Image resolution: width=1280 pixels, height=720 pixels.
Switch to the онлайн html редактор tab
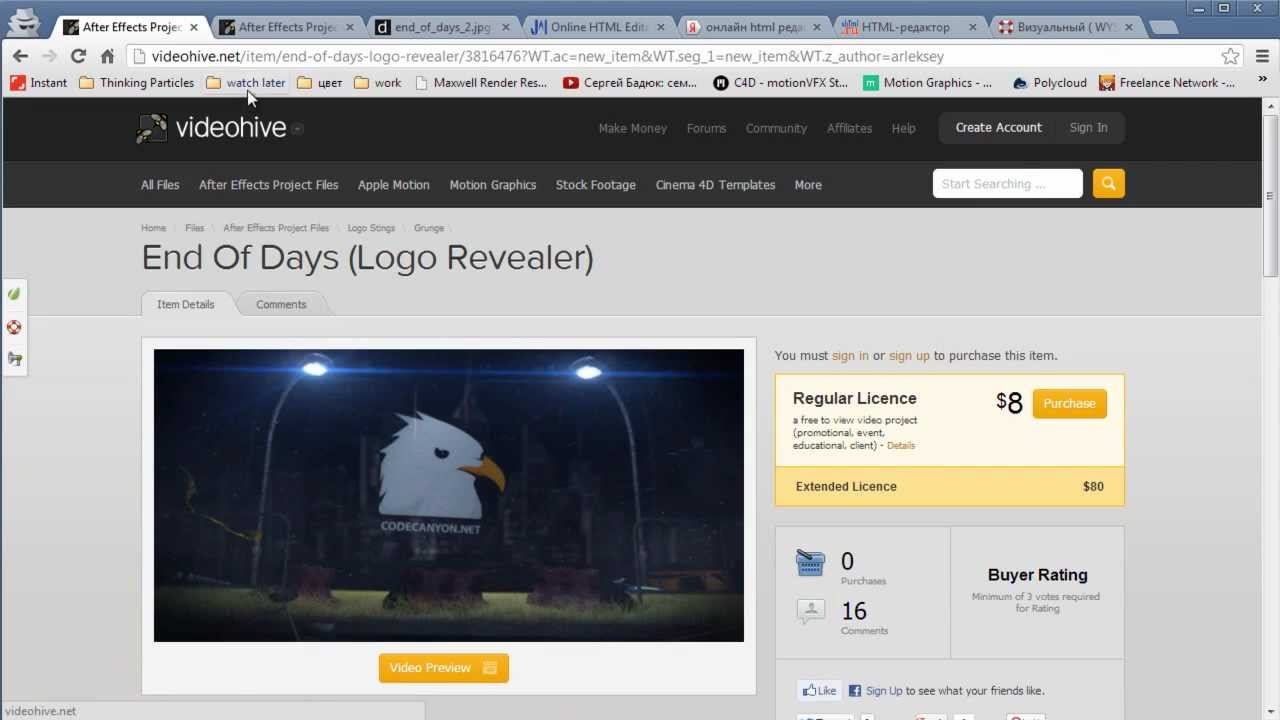tap(753, 27)
